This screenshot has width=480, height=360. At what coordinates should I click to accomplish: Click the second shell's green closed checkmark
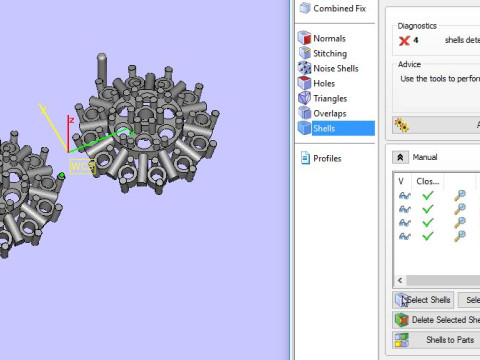coord(428,209)
